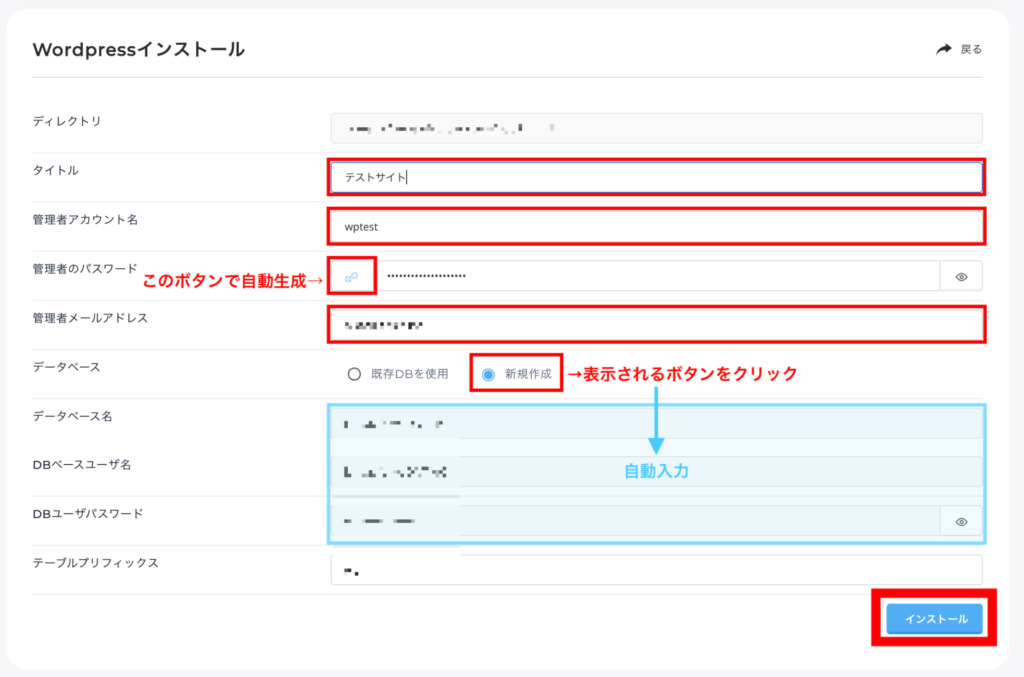Show the administrator password with the eye icon
The image size is (1024, 677).
click(x=961, y=277)
